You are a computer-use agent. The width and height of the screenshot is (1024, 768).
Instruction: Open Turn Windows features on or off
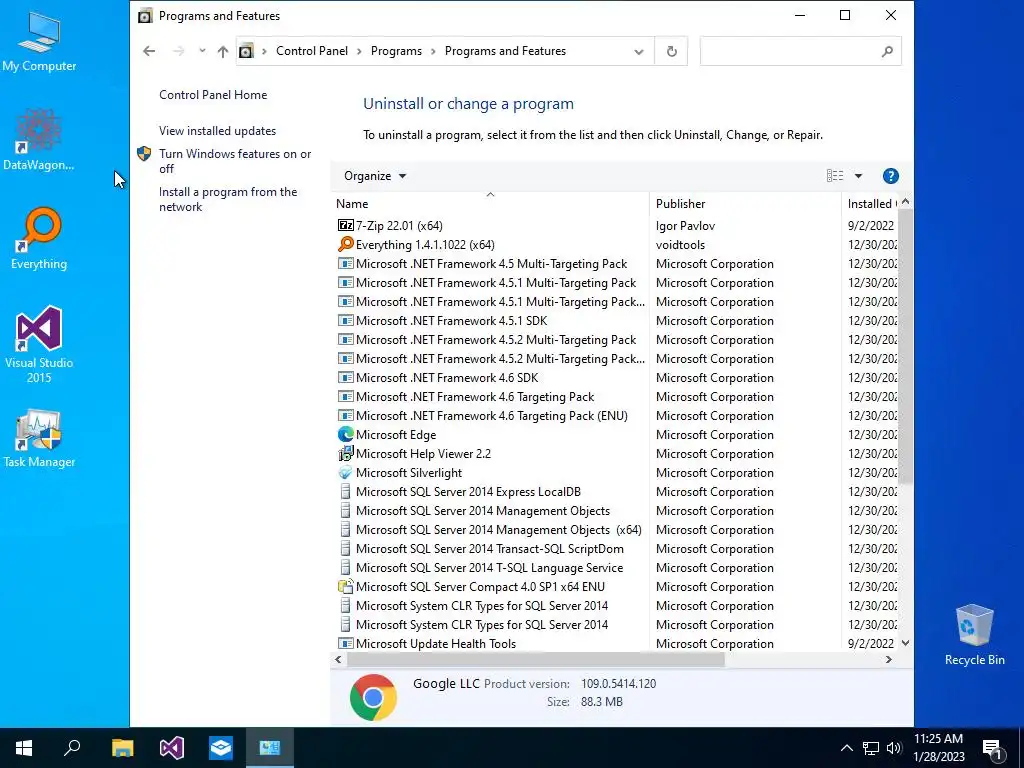pyautogui.click(x=235, y=161)
